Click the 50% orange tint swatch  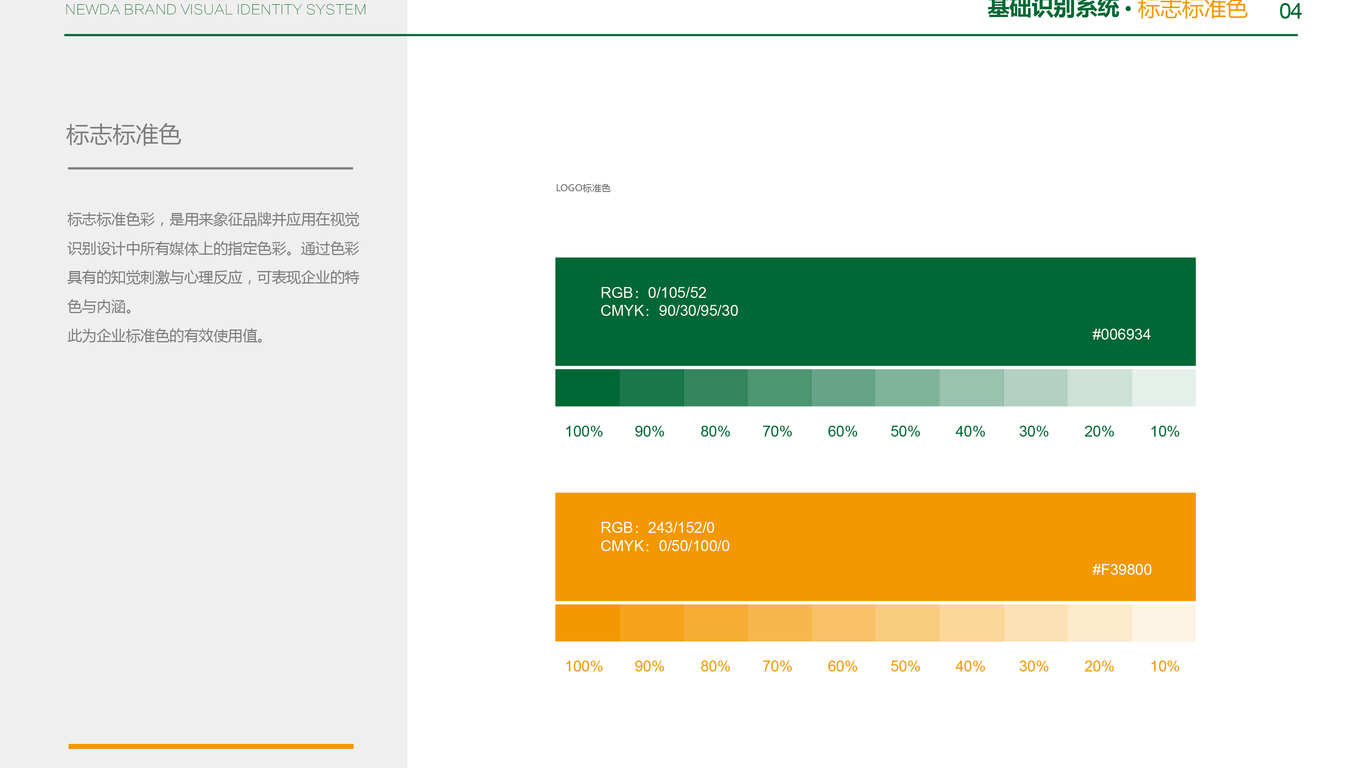coord(908,623)
